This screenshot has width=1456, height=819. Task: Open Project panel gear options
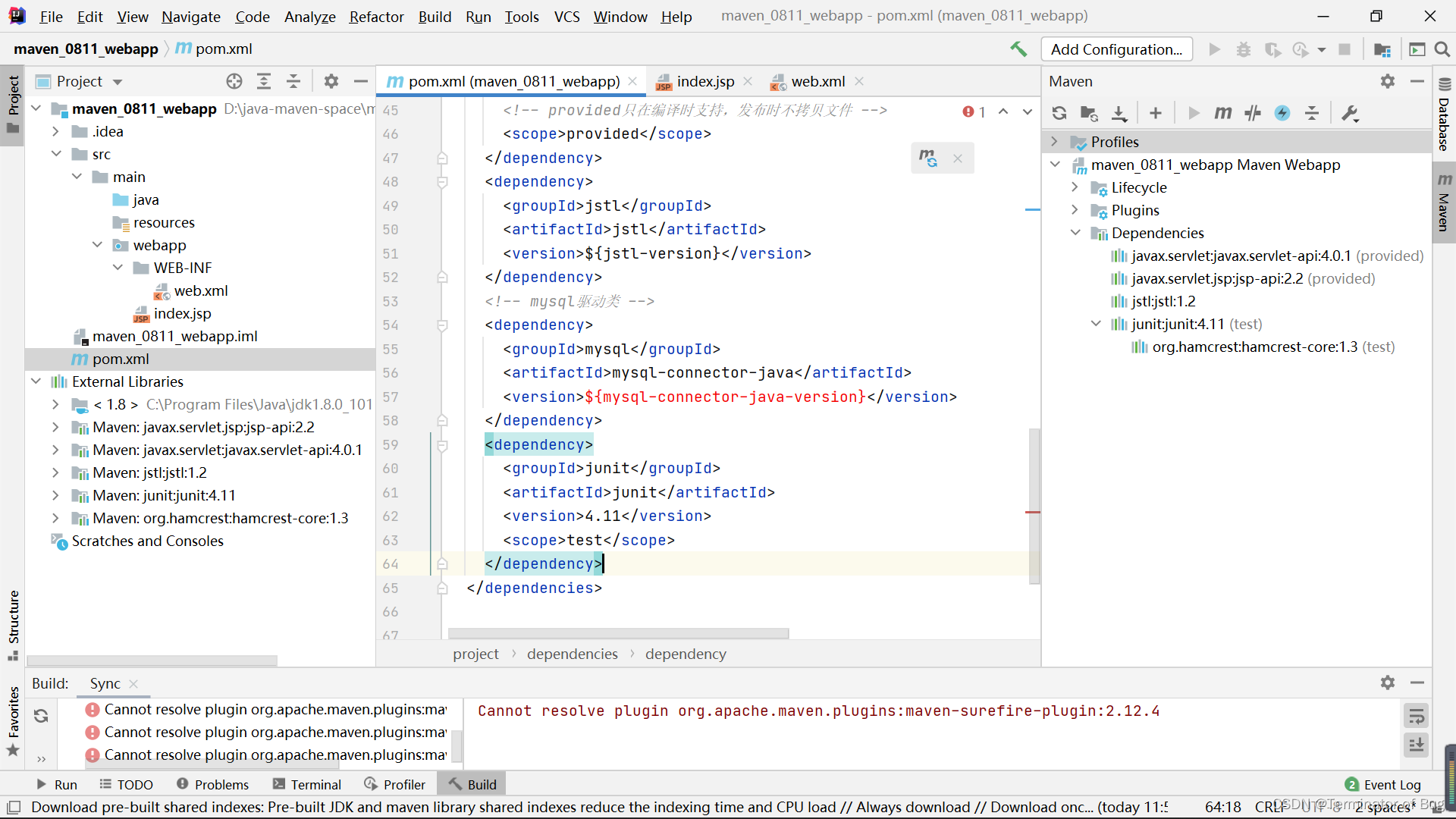point(331,81)
